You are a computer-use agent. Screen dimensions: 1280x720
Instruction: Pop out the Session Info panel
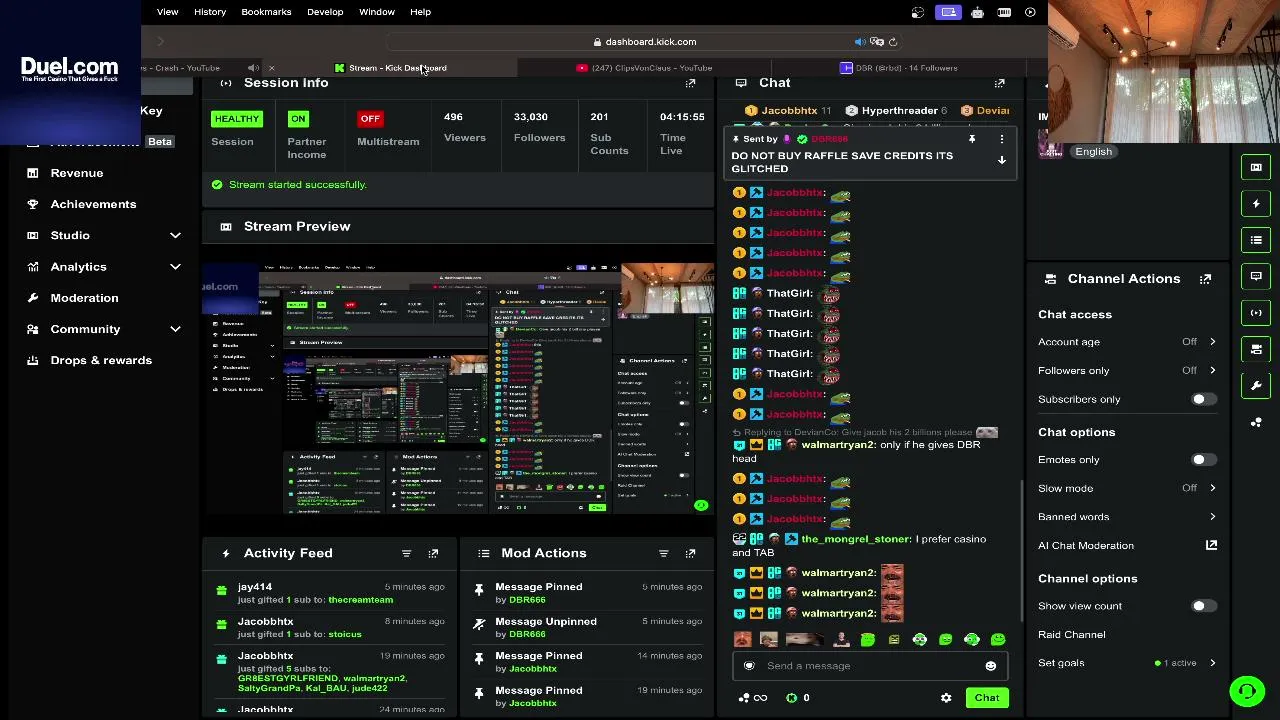pyautogui.click(x=690, y=83)
